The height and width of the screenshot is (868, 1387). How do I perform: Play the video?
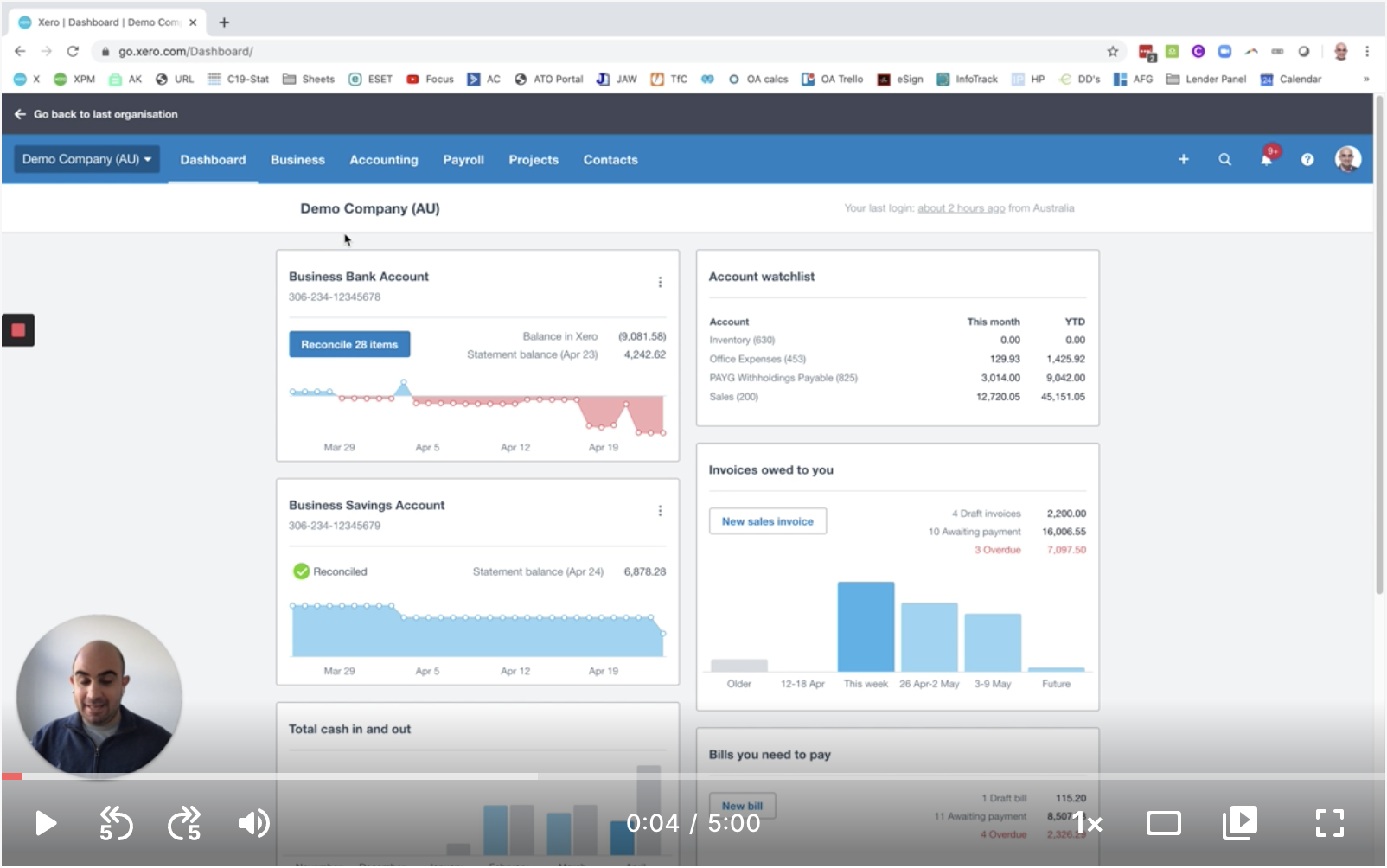coord(46,823)
